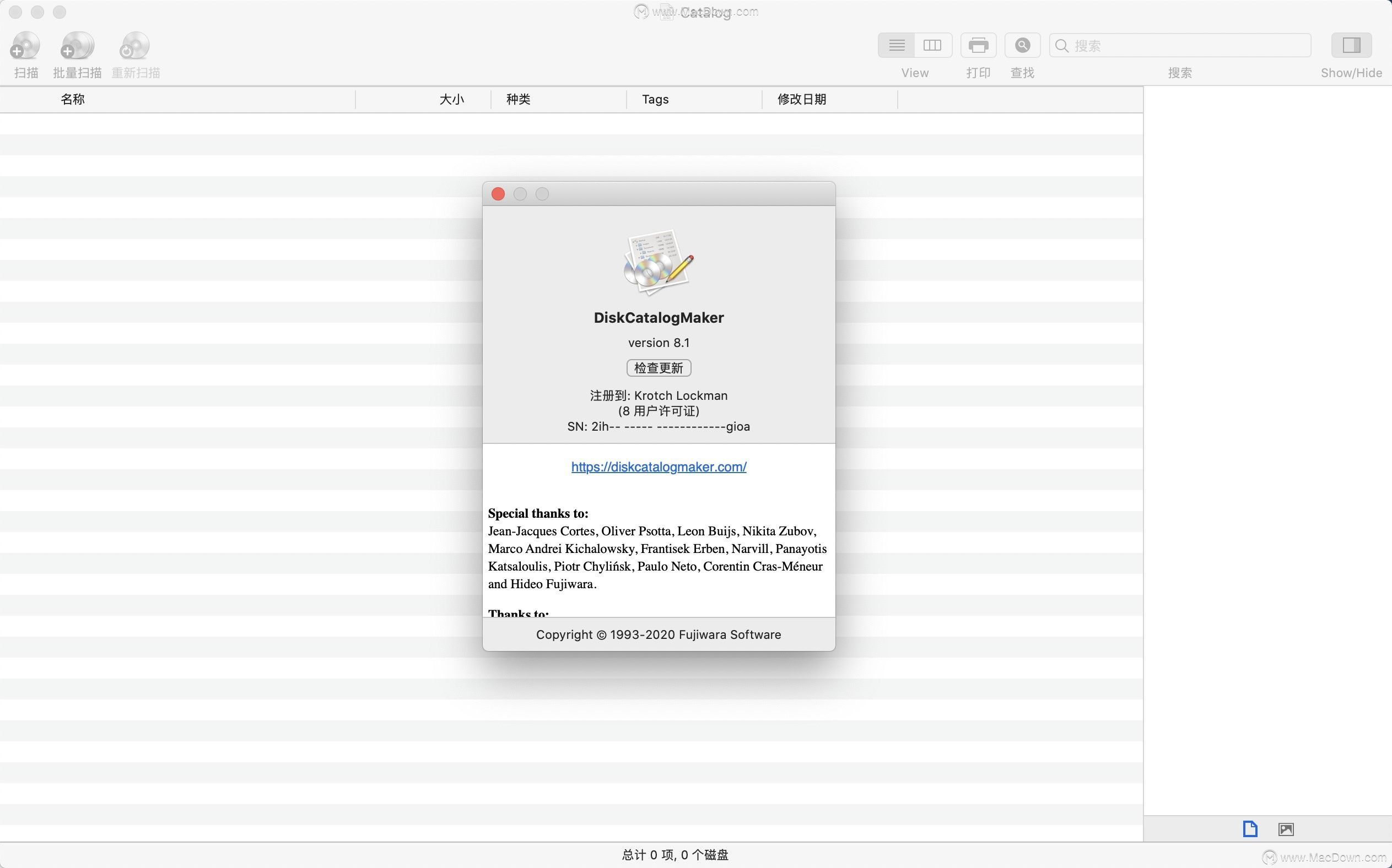Click the (8 用户许可证) license text

click(x=659, y=411)
